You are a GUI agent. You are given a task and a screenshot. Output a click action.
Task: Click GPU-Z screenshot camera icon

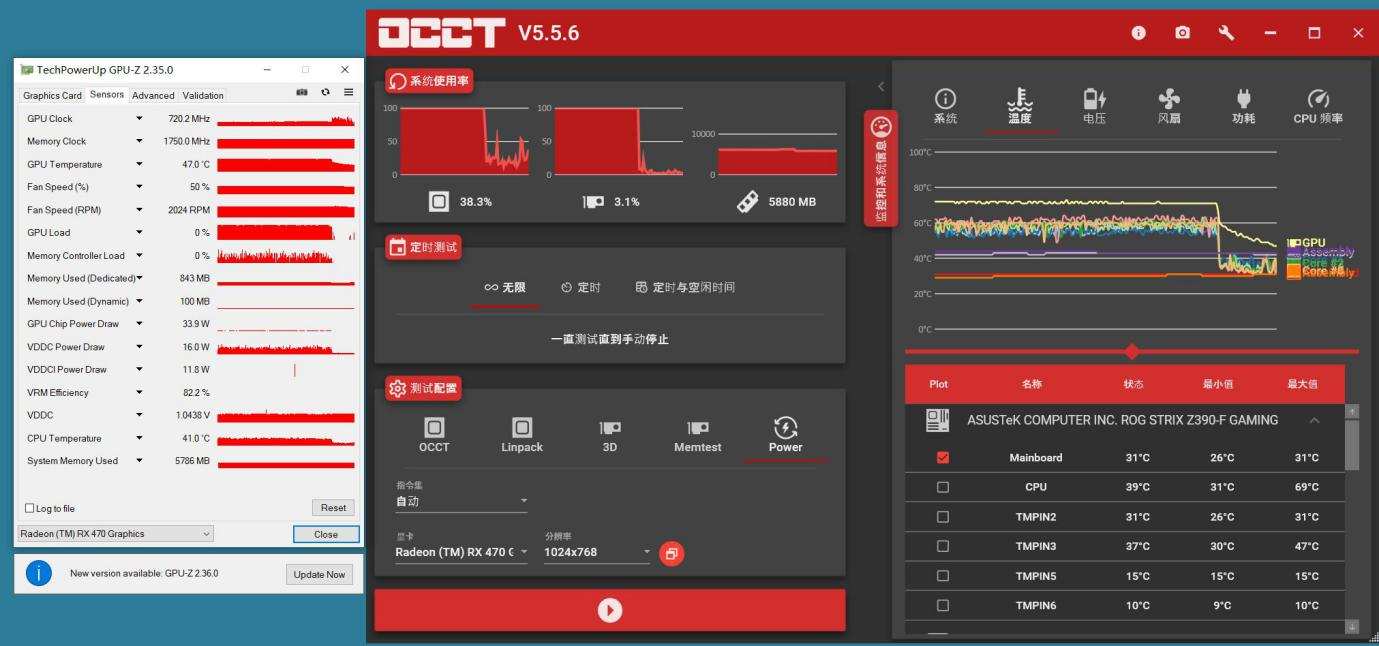pos(302,92)
